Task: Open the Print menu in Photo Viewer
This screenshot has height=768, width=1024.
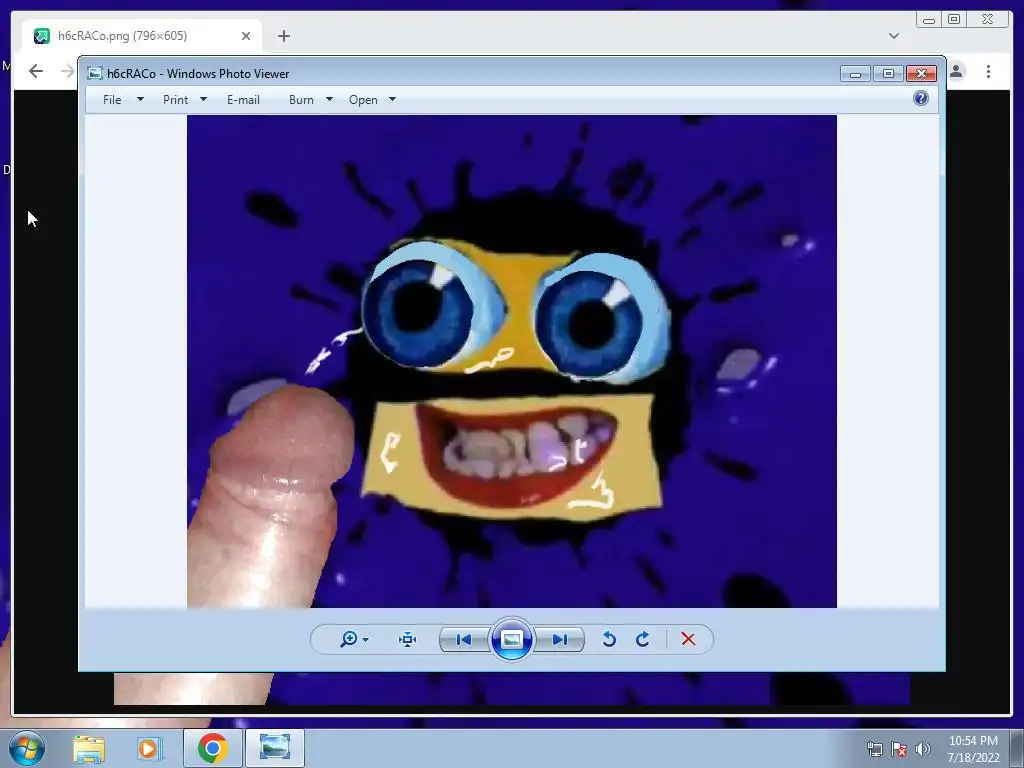Action: coord(175,100)
